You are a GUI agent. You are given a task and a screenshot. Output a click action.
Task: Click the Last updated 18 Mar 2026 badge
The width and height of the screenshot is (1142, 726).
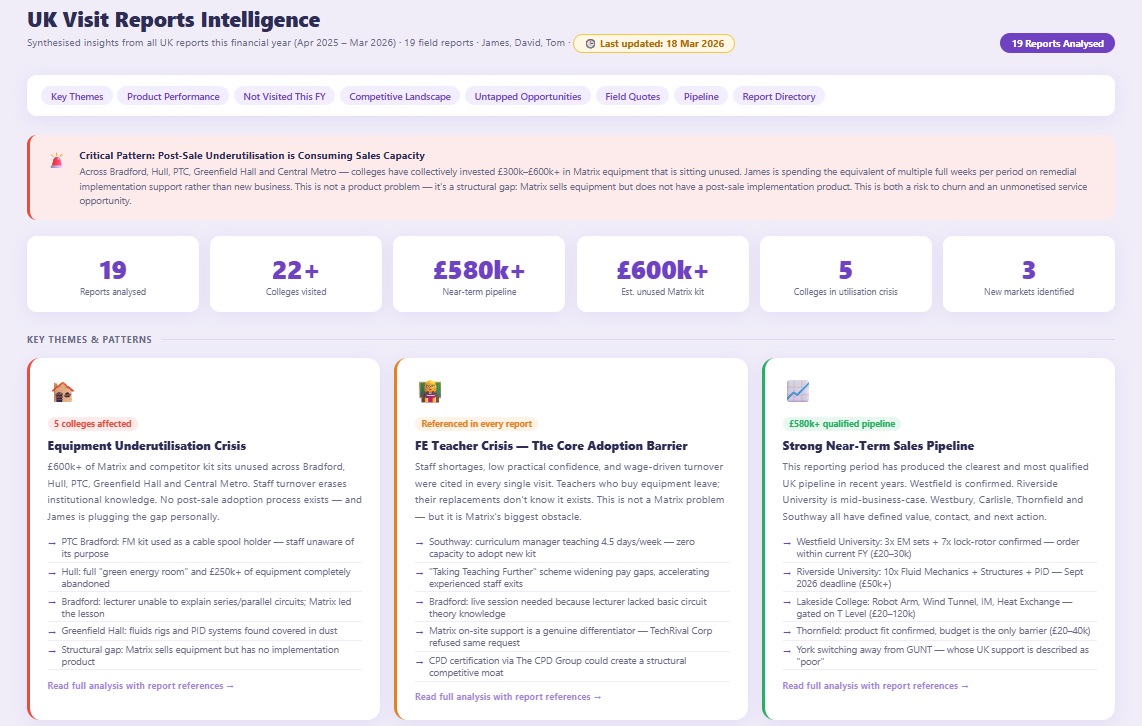coord(653,43)
